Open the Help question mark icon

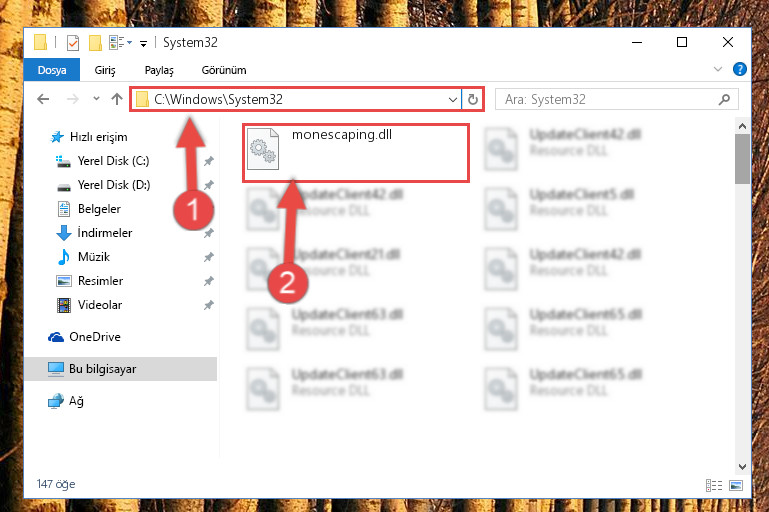(740, 69)
